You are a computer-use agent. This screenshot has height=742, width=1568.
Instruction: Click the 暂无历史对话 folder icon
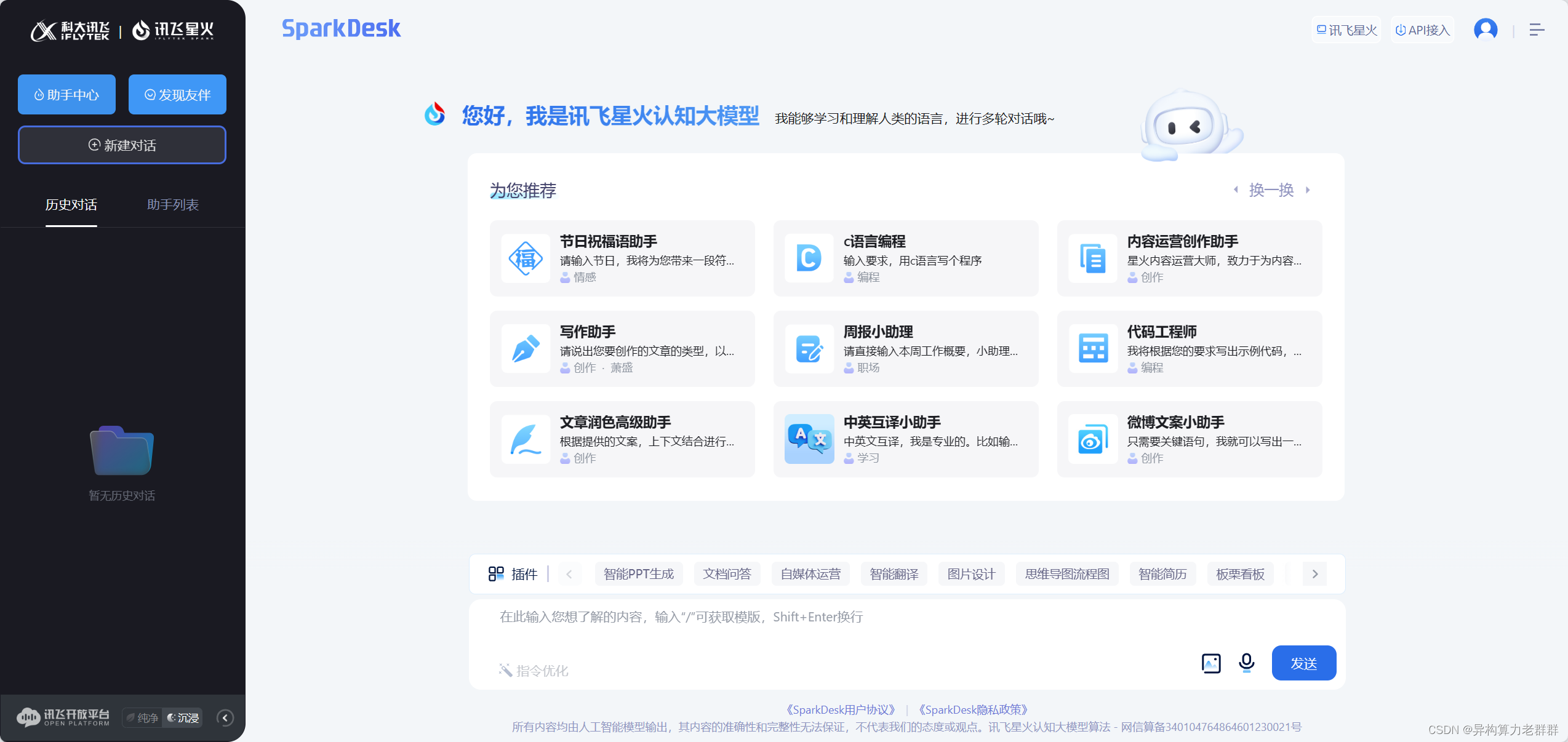click(122, 451)
